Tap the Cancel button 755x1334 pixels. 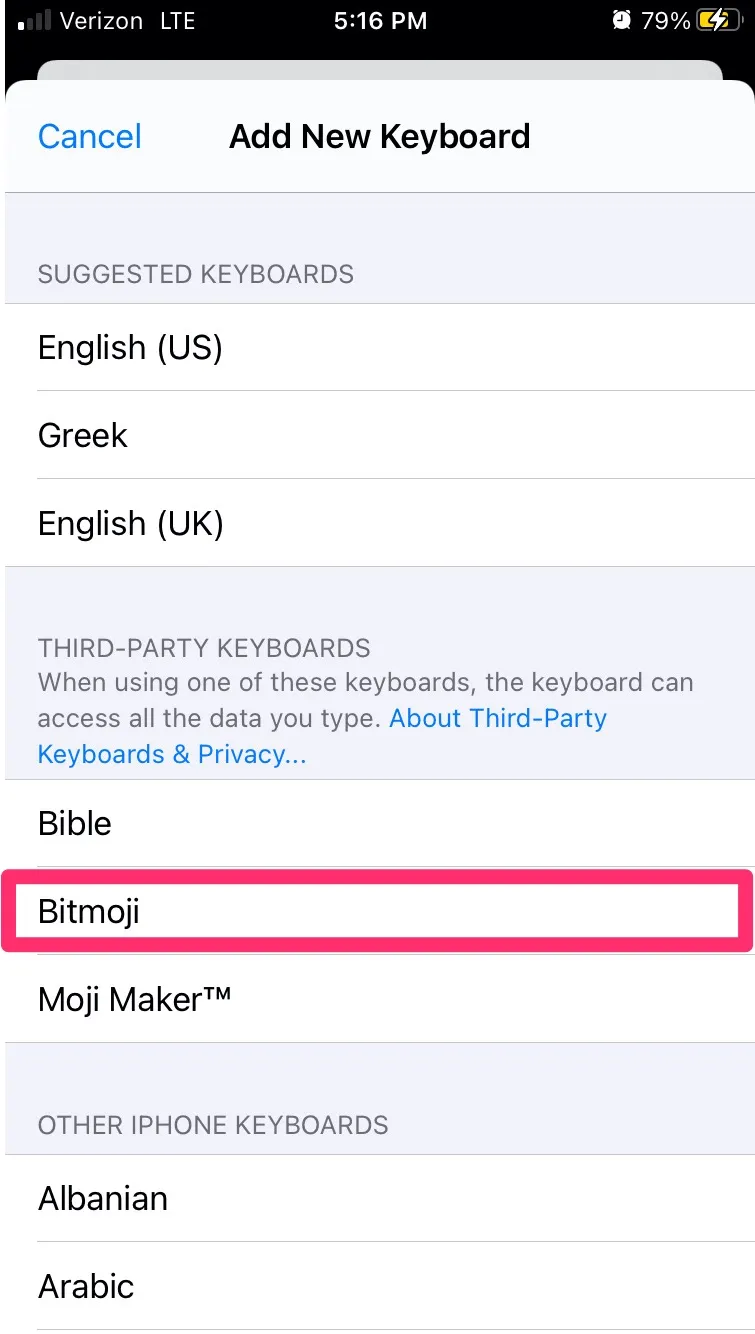pos(90,137)
